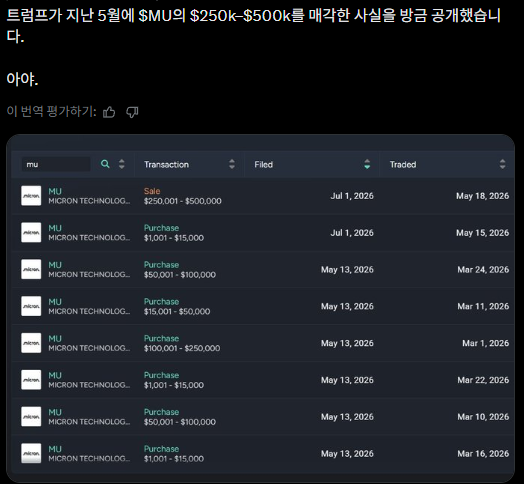Viewport: 524px width, 484px height.
Task: Open MU link in the Mar 22, 2026 row
Action: (55, 375)
